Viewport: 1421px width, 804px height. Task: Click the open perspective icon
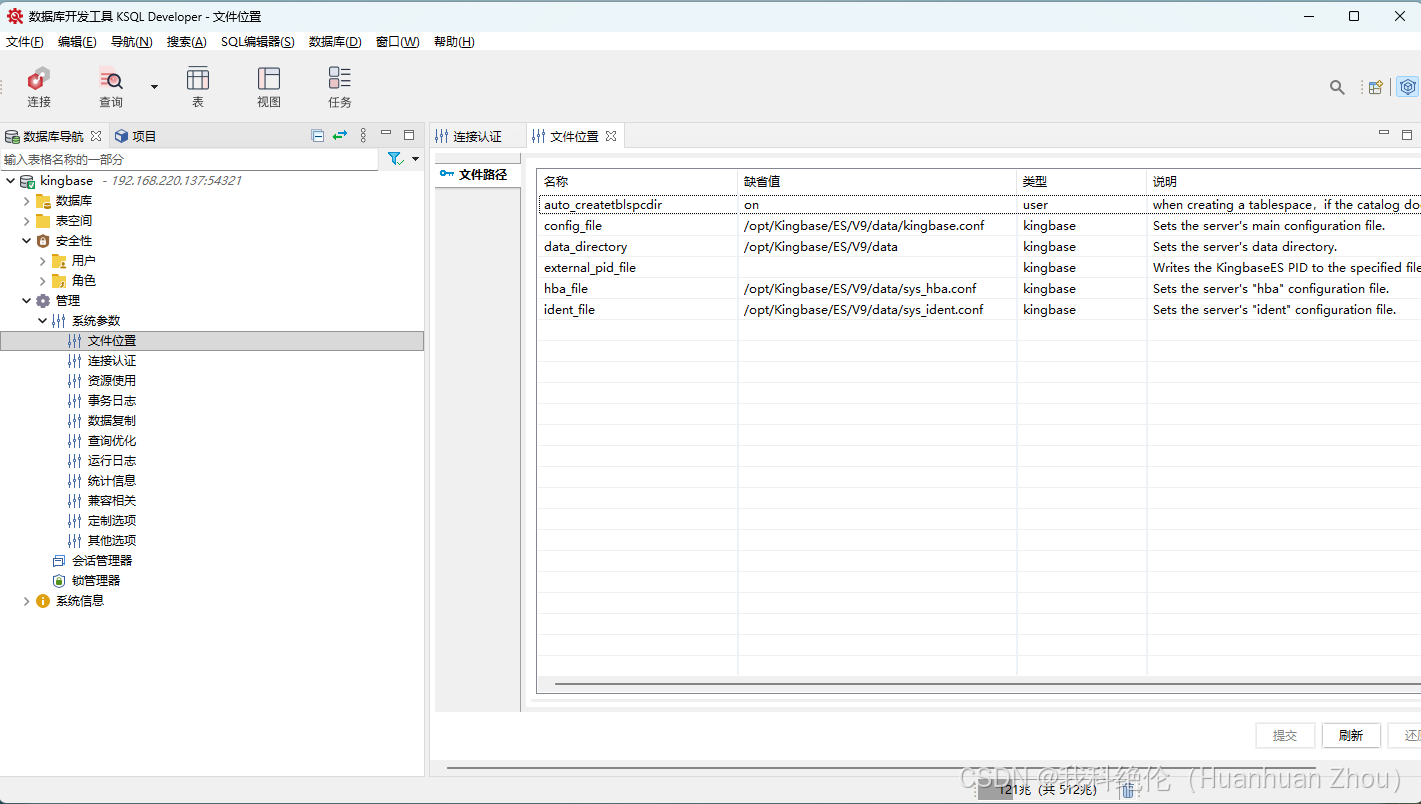1376,87
